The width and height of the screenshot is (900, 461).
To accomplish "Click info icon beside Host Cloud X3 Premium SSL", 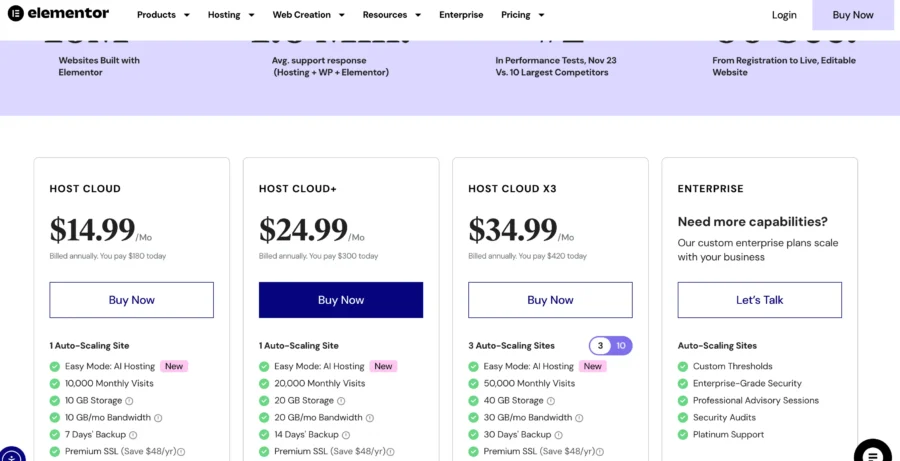I will coord(600,452).
